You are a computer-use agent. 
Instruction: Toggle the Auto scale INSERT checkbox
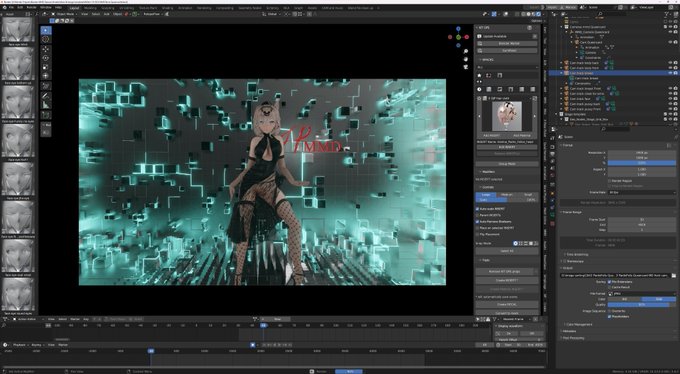[478, 209]
